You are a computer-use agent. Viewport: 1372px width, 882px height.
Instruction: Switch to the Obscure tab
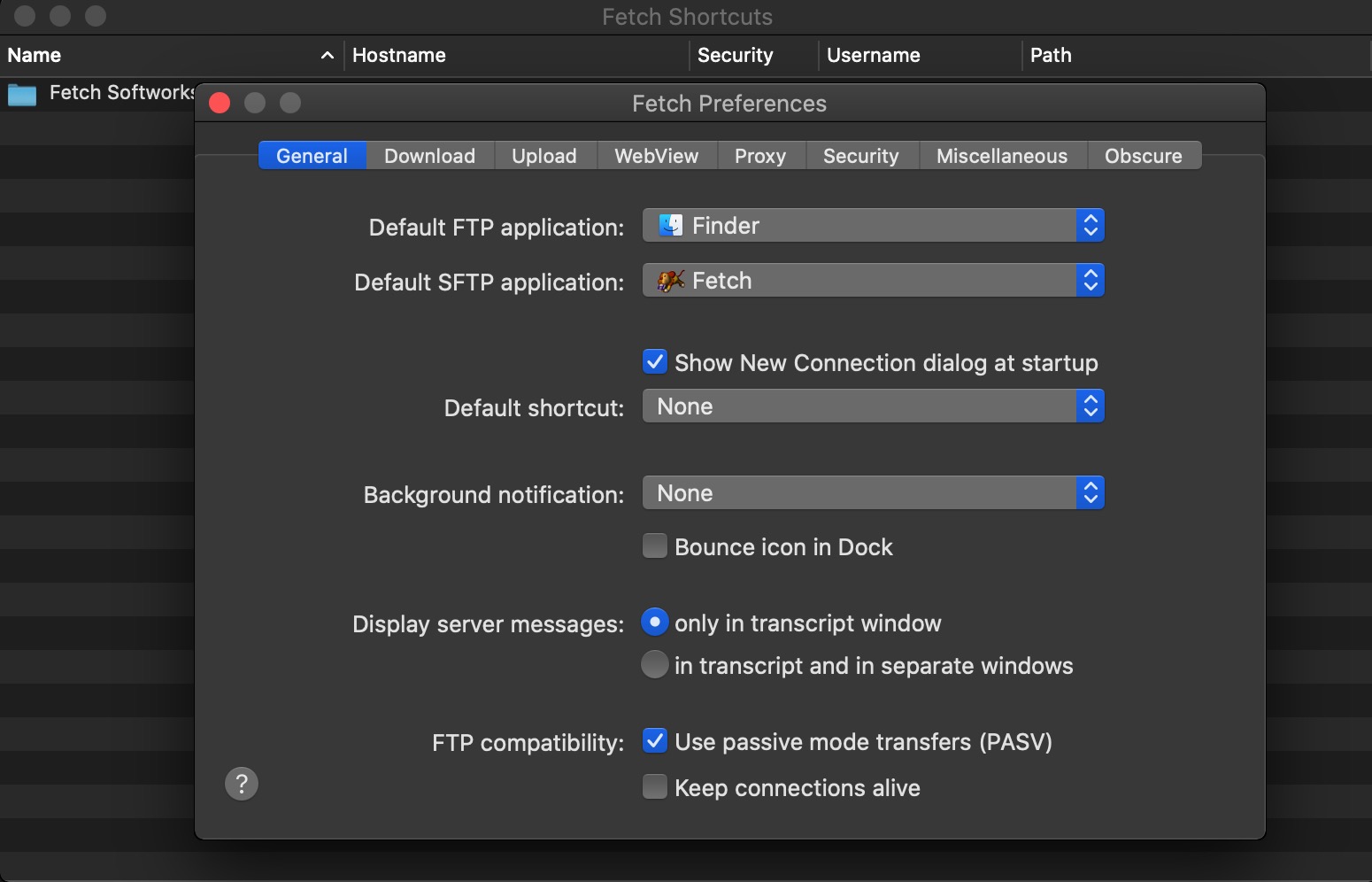[x=1144, y=156]
